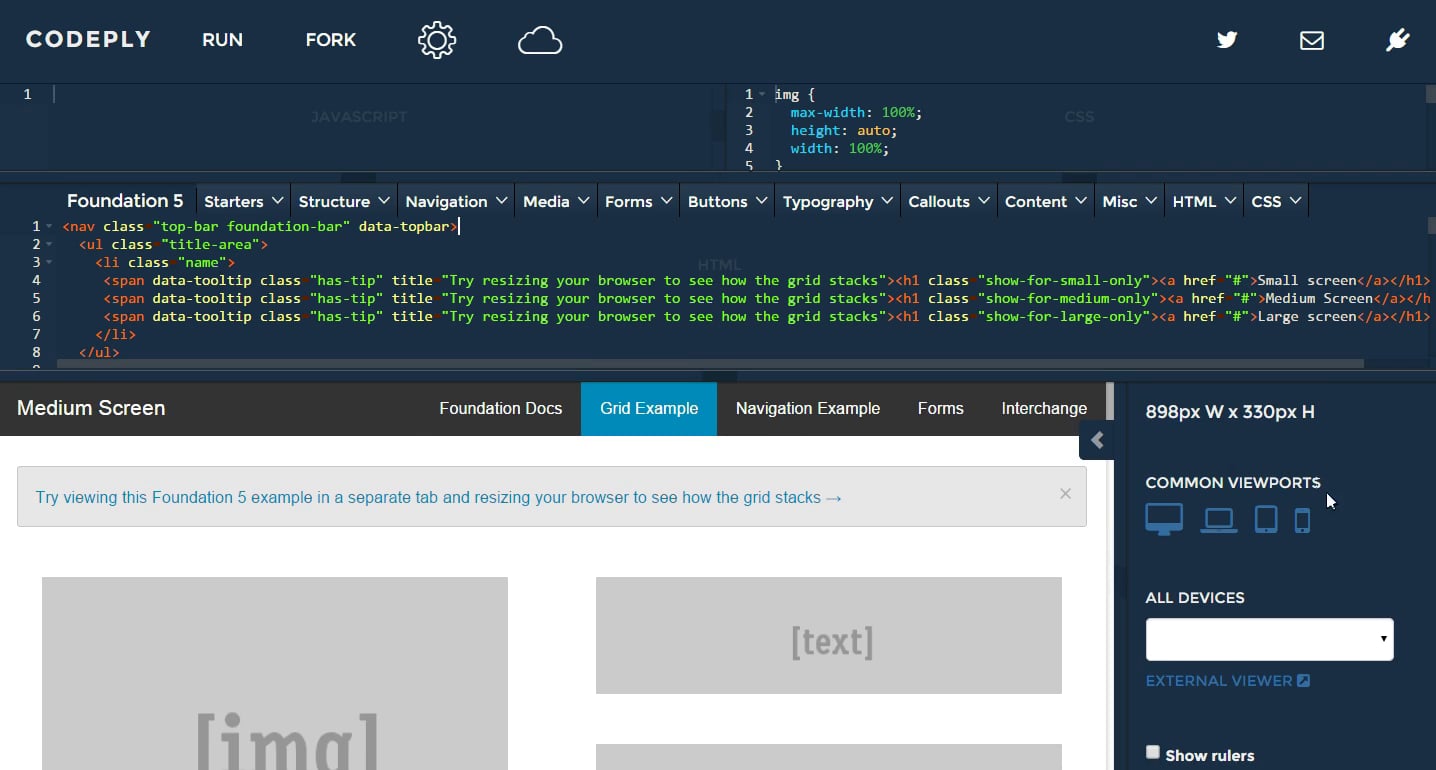
Task: Dismiss the Foundation 5 alert box
Action: pyautogui.click(x=1065, y=494)
